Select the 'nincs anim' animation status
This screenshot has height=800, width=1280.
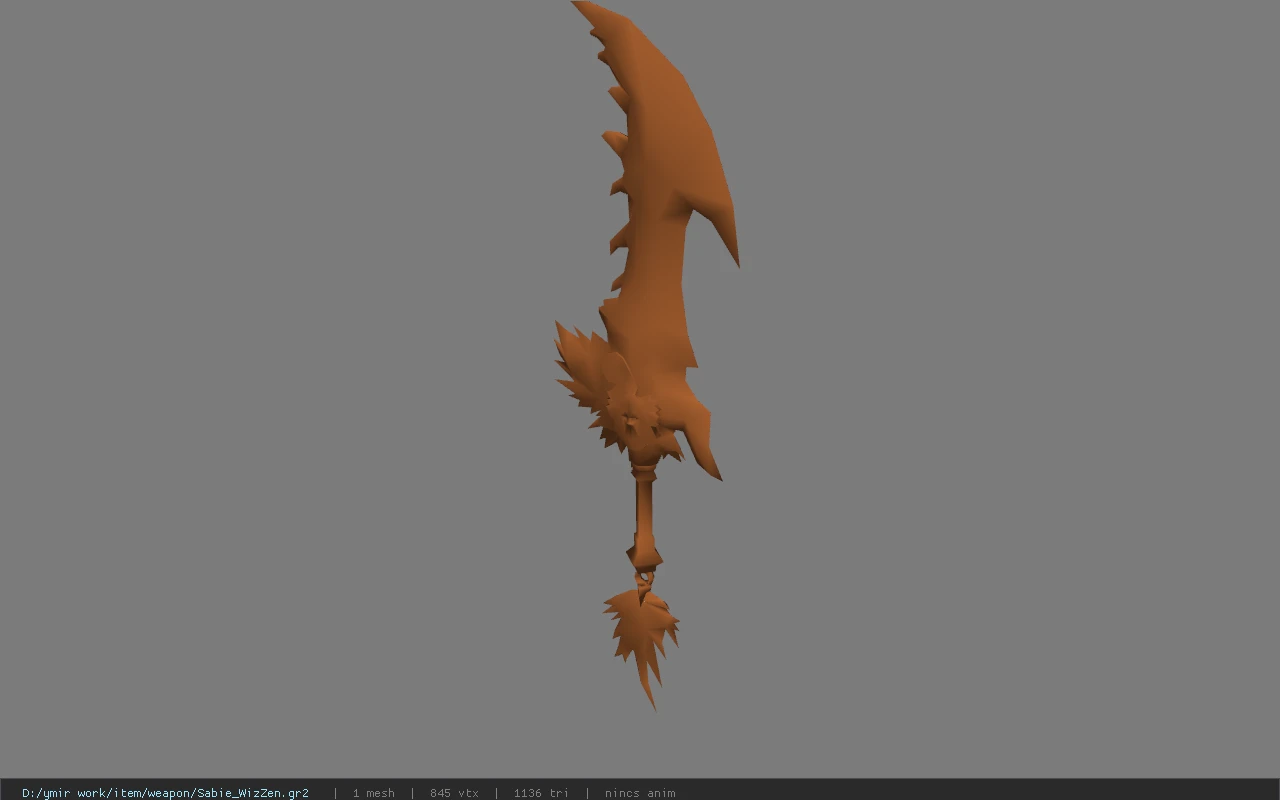(x=640, y=793)
